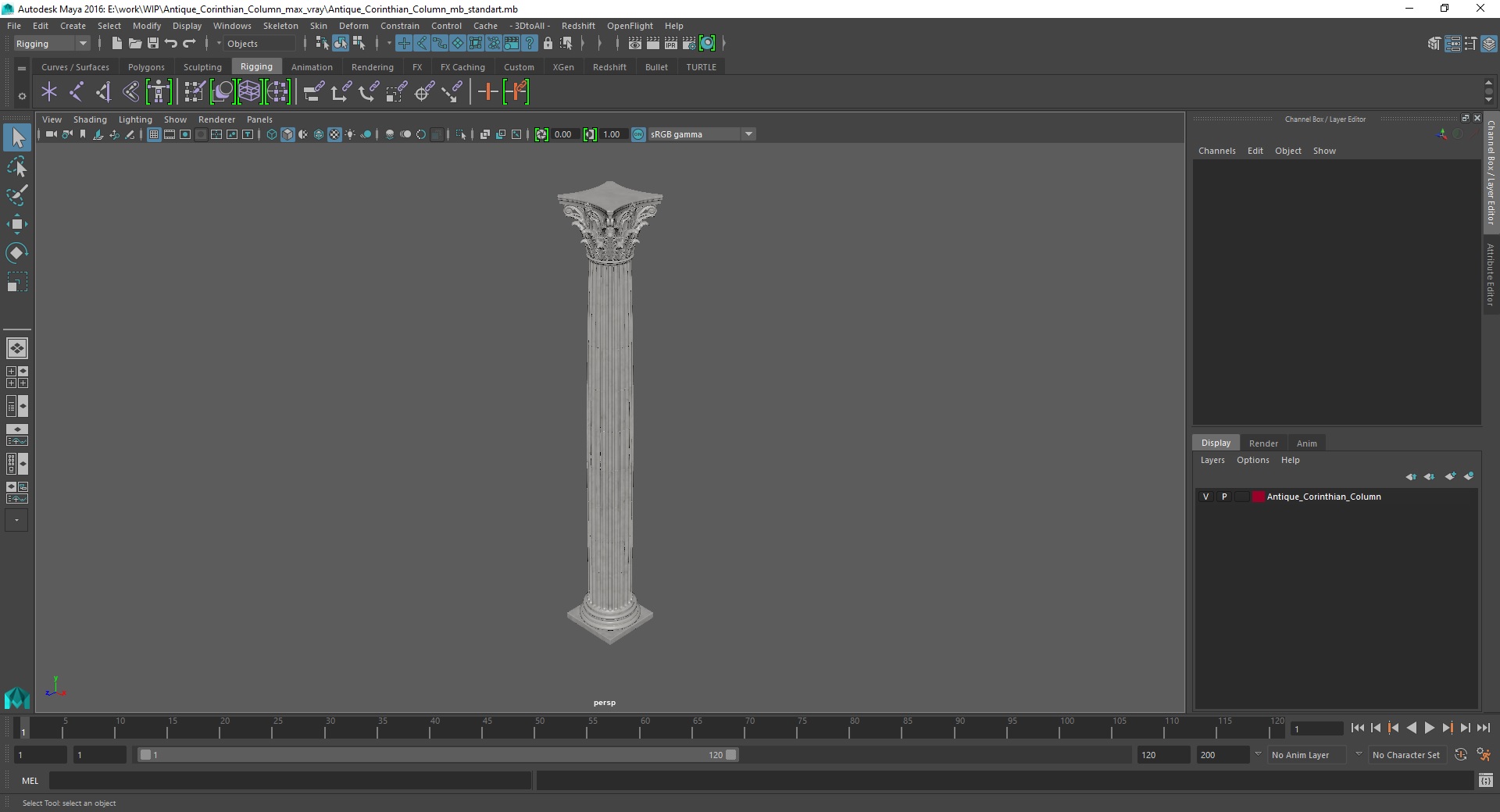The height and width of the screenshot is (812, 1500).
Task: Open the Script Editor icon
Action: click(1485, 780)
